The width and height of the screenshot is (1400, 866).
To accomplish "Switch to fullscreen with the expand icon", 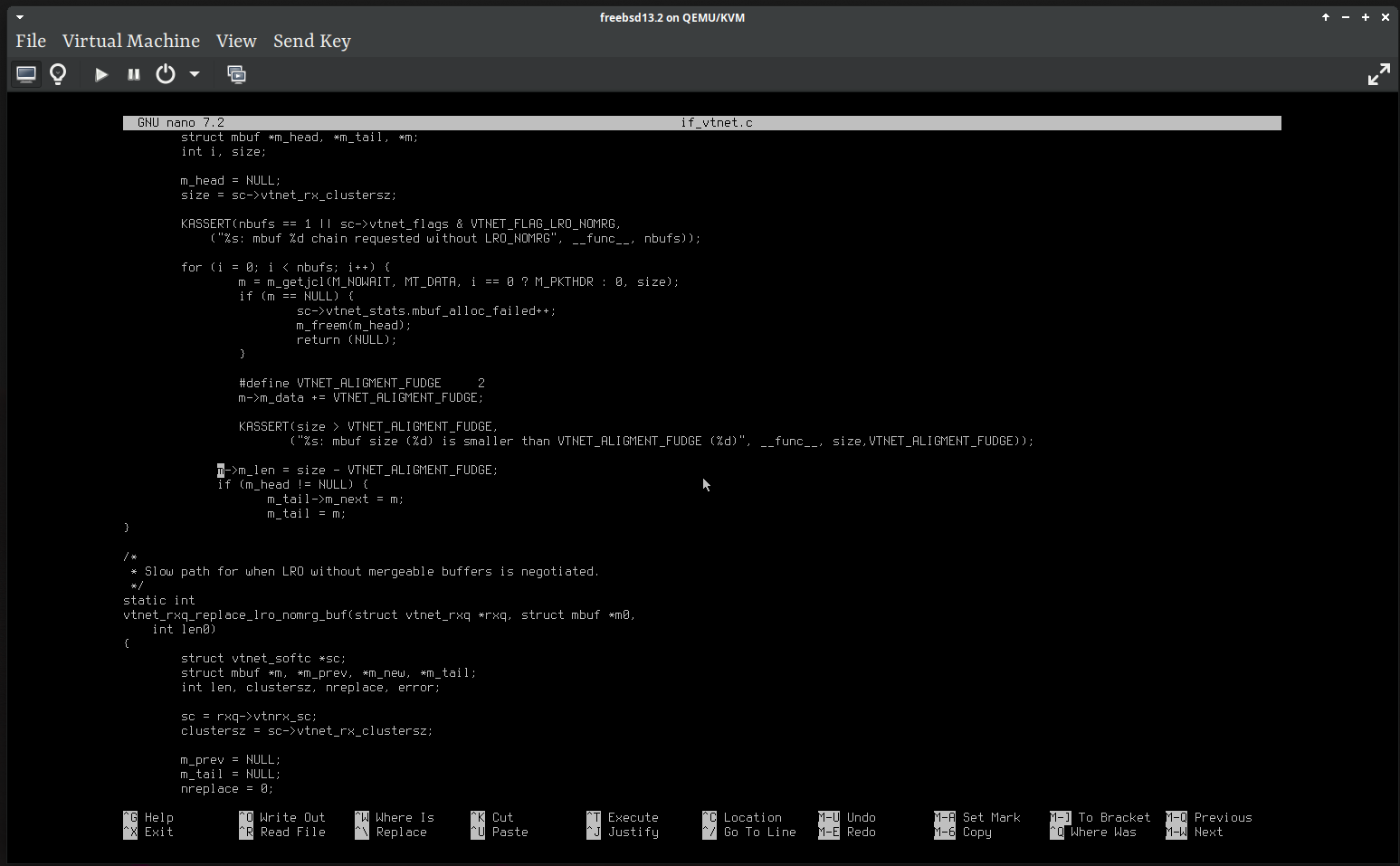I will (x=1378, y=74).
